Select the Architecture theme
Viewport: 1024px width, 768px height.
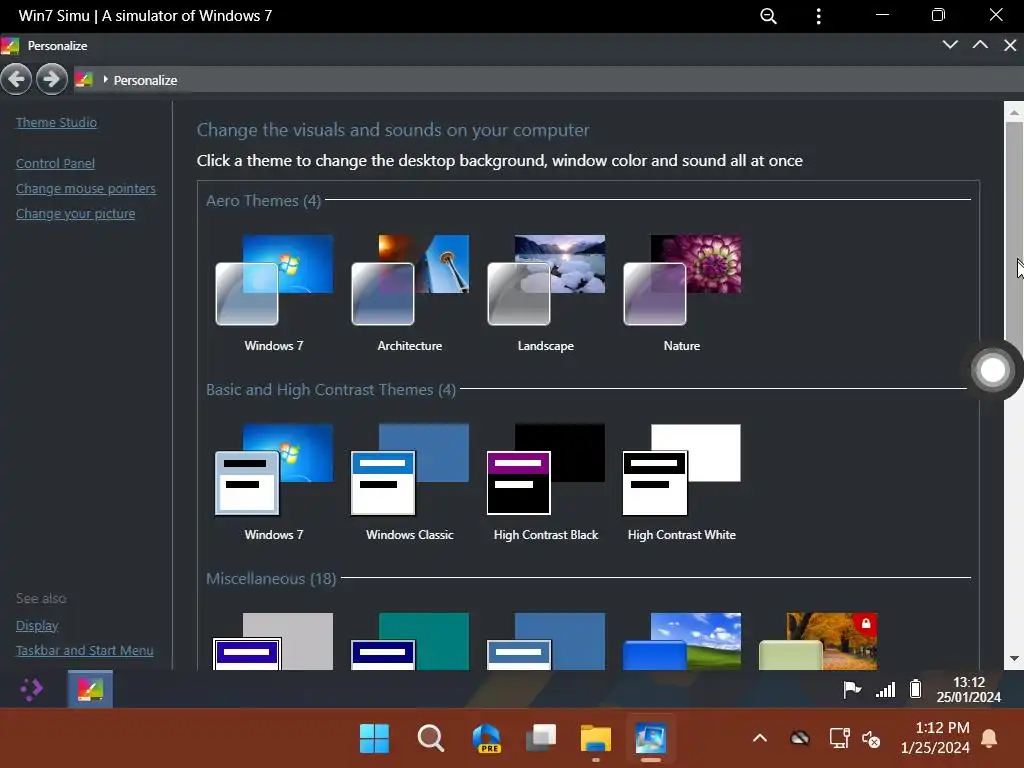pyautogui.click(x=409, y=294)
